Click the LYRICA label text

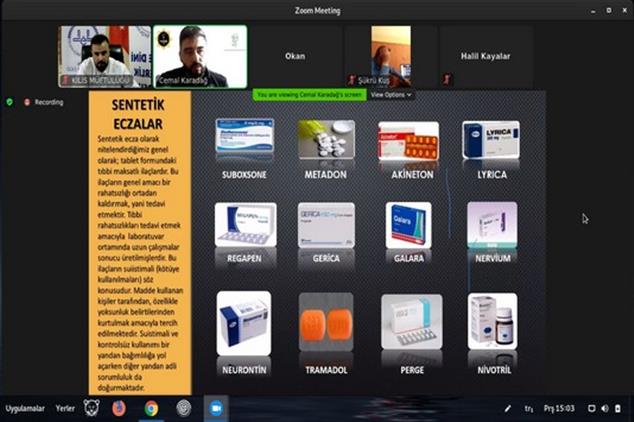492,175
